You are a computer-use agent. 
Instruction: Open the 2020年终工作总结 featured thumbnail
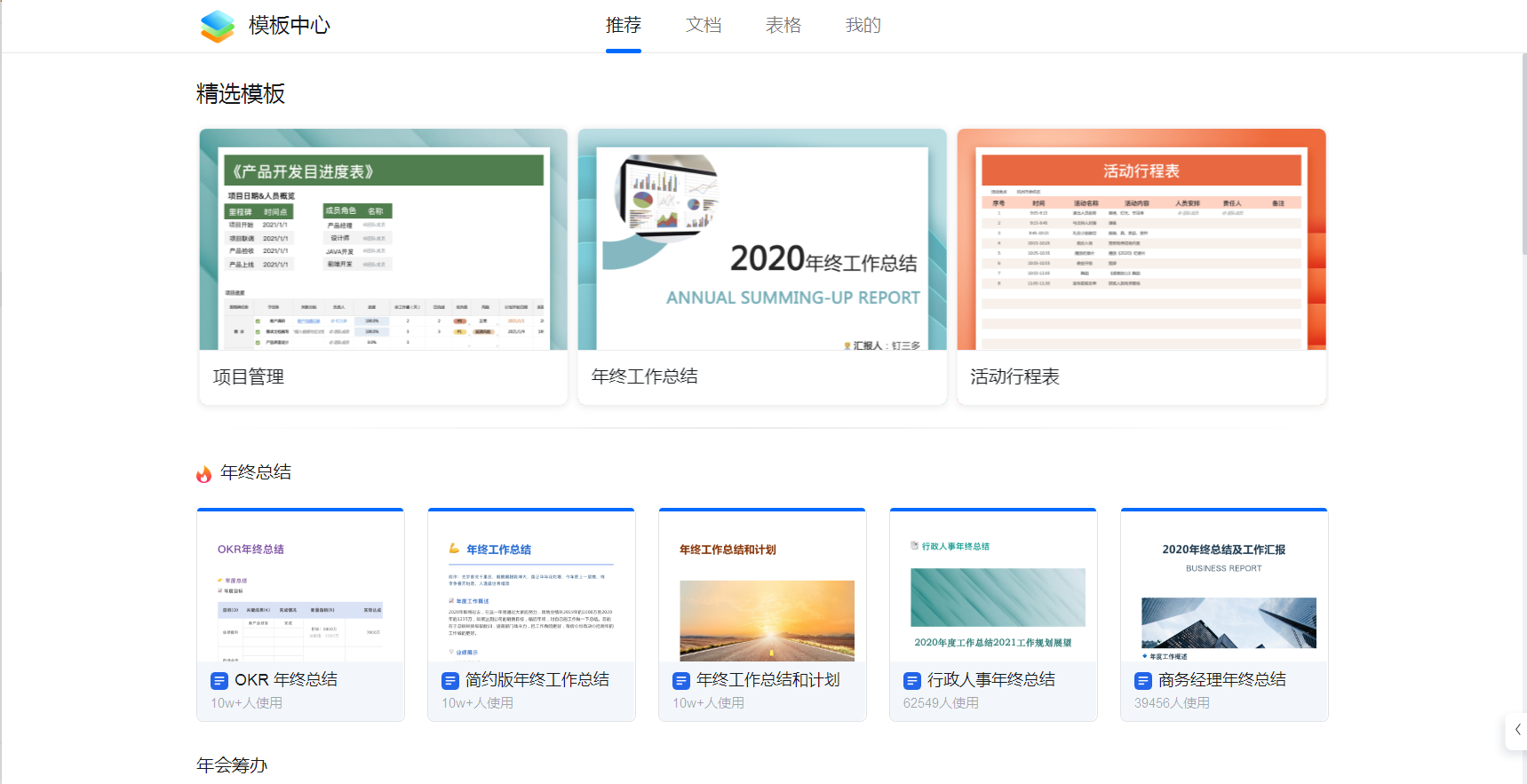point(762,239)
